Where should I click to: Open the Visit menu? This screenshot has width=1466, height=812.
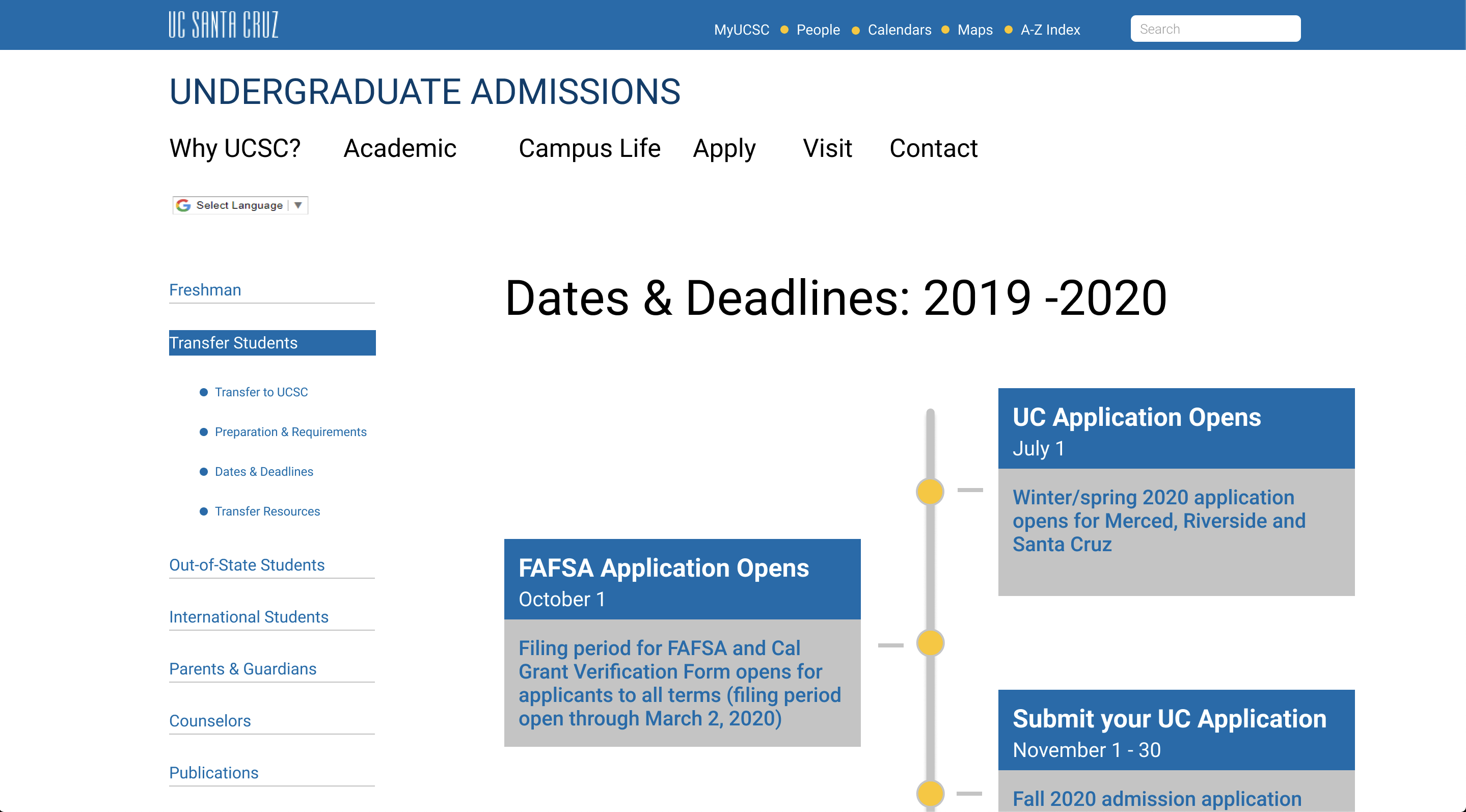coord(827,149)
